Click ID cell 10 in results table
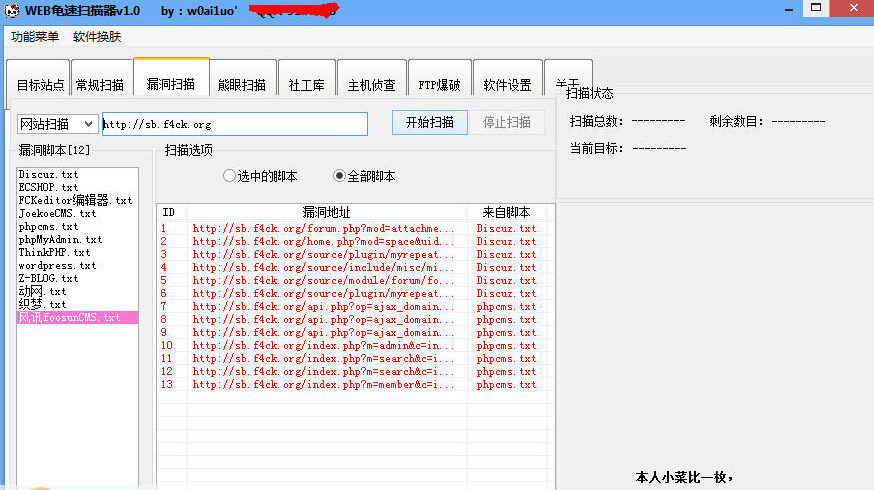Viewport: 874px width, 490px height. 167,345
